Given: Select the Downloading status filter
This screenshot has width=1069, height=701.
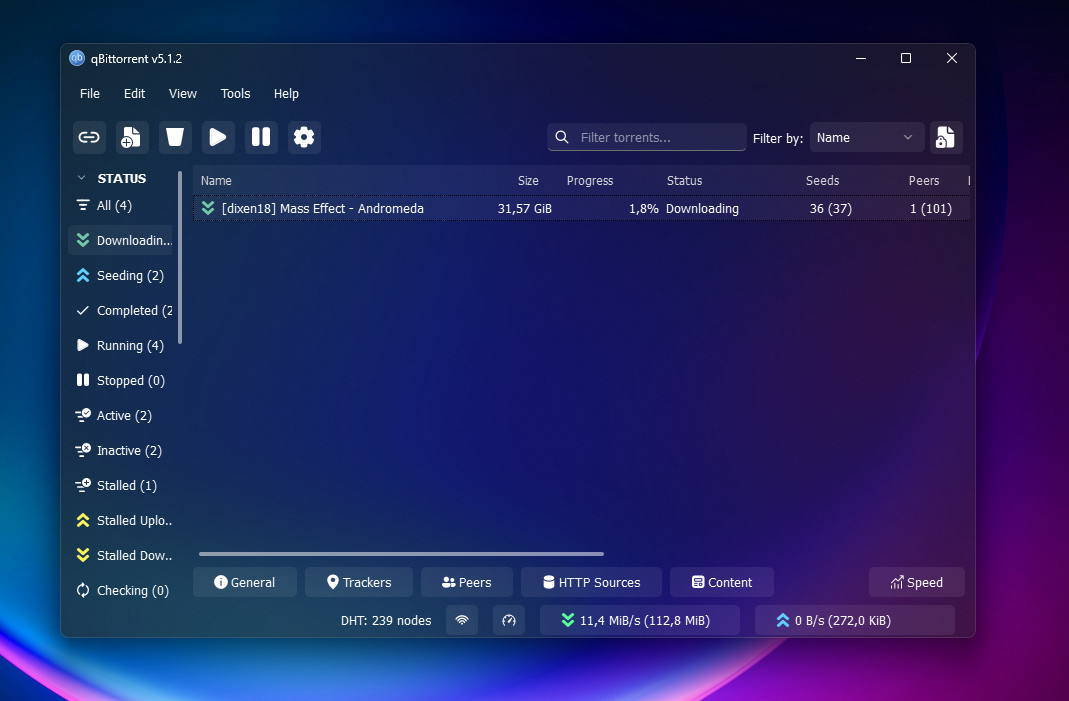Looking at the screenshot, I should (121, 240).
